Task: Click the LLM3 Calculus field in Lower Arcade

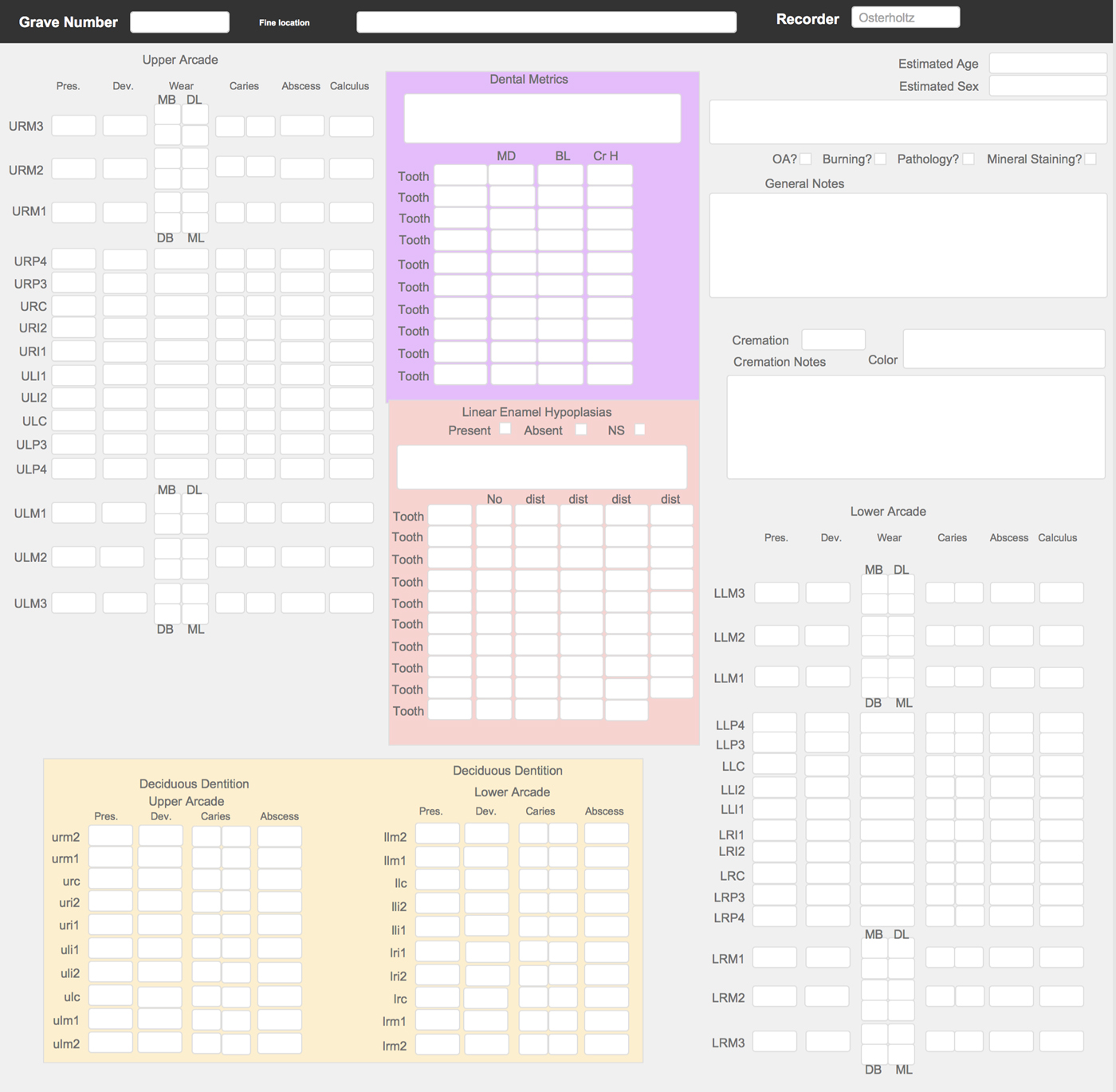Action: pos(1061,592)
